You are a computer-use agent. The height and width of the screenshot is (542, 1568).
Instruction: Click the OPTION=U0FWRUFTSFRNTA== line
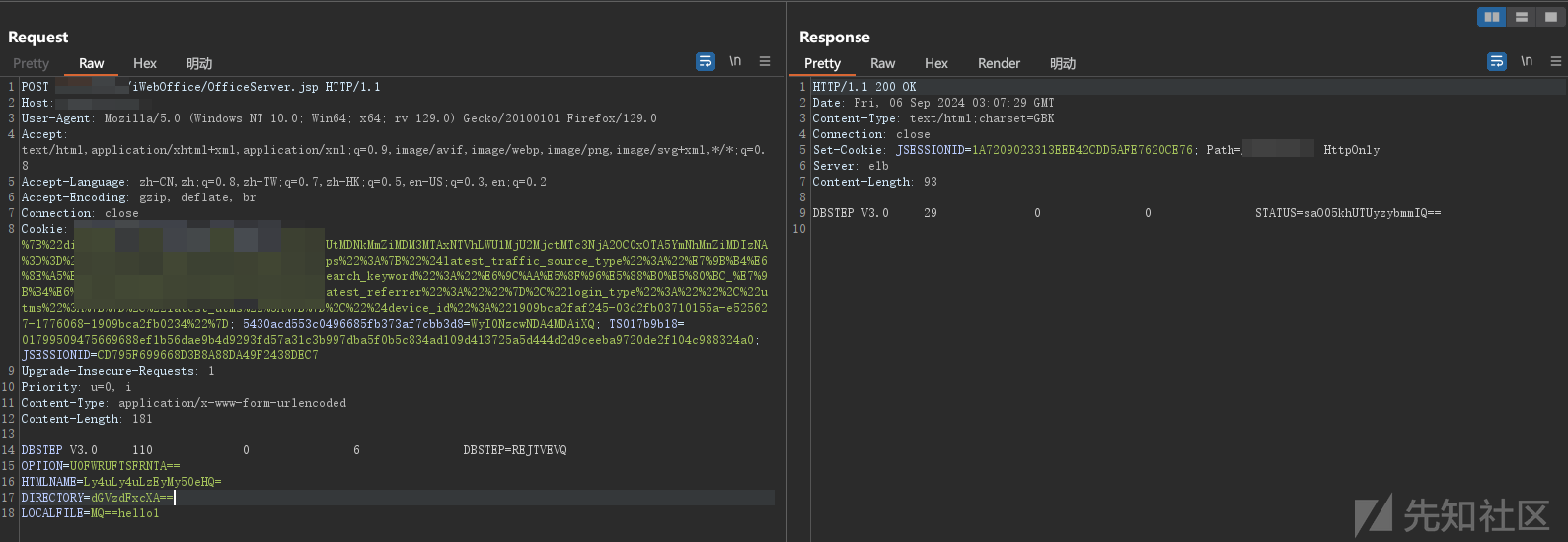101,466
